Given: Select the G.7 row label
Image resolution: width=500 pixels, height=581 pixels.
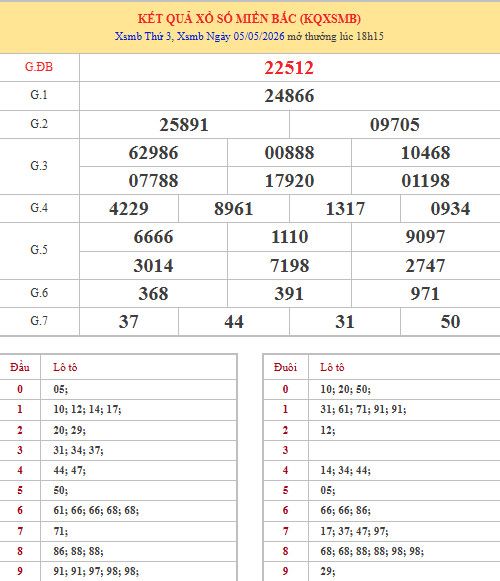Looking at the screenshot, I should pyautogui.click(x=39, y=321).
